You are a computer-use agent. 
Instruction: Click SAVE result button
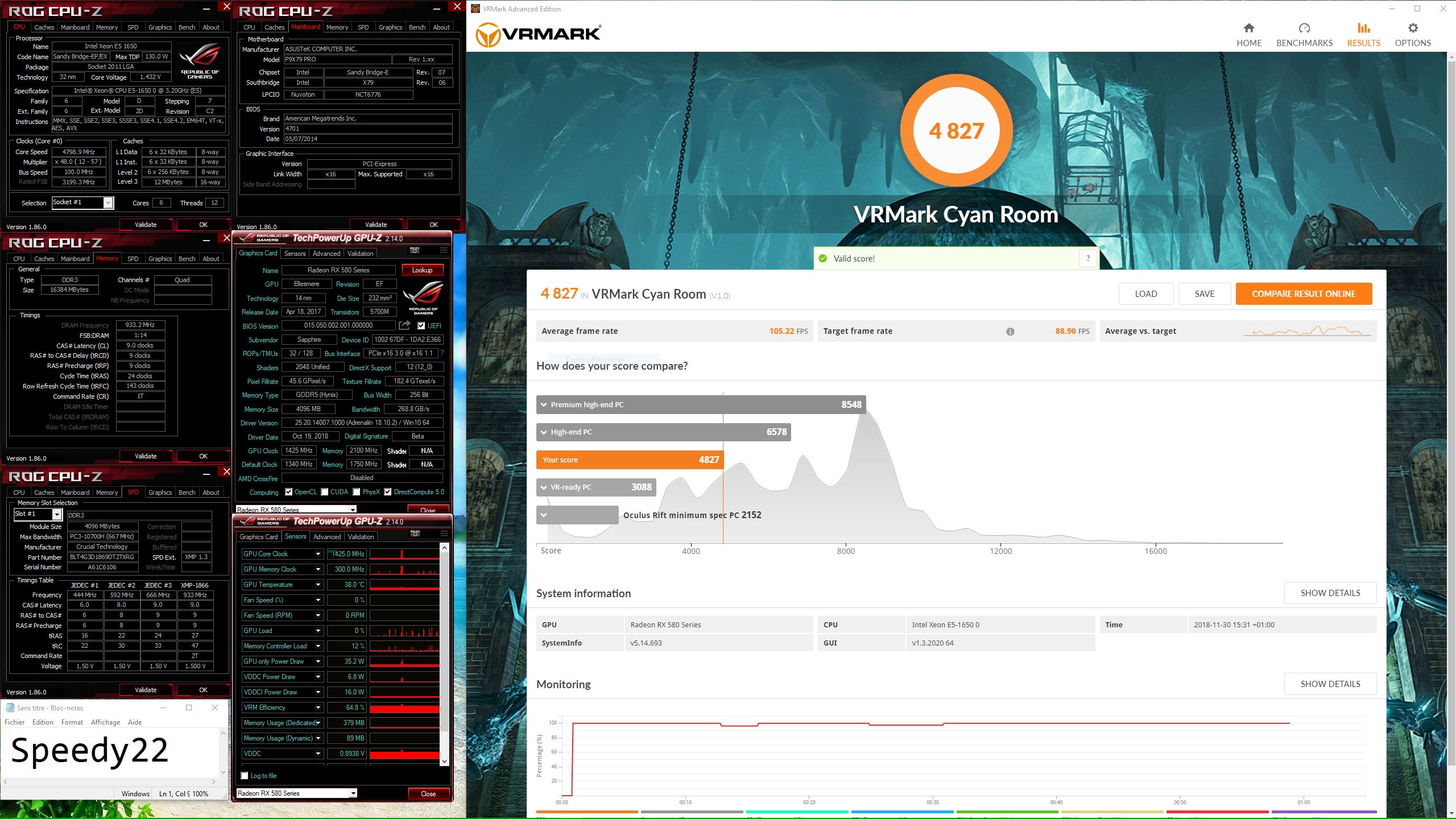pyautogui.click(x=1205, y=294)
